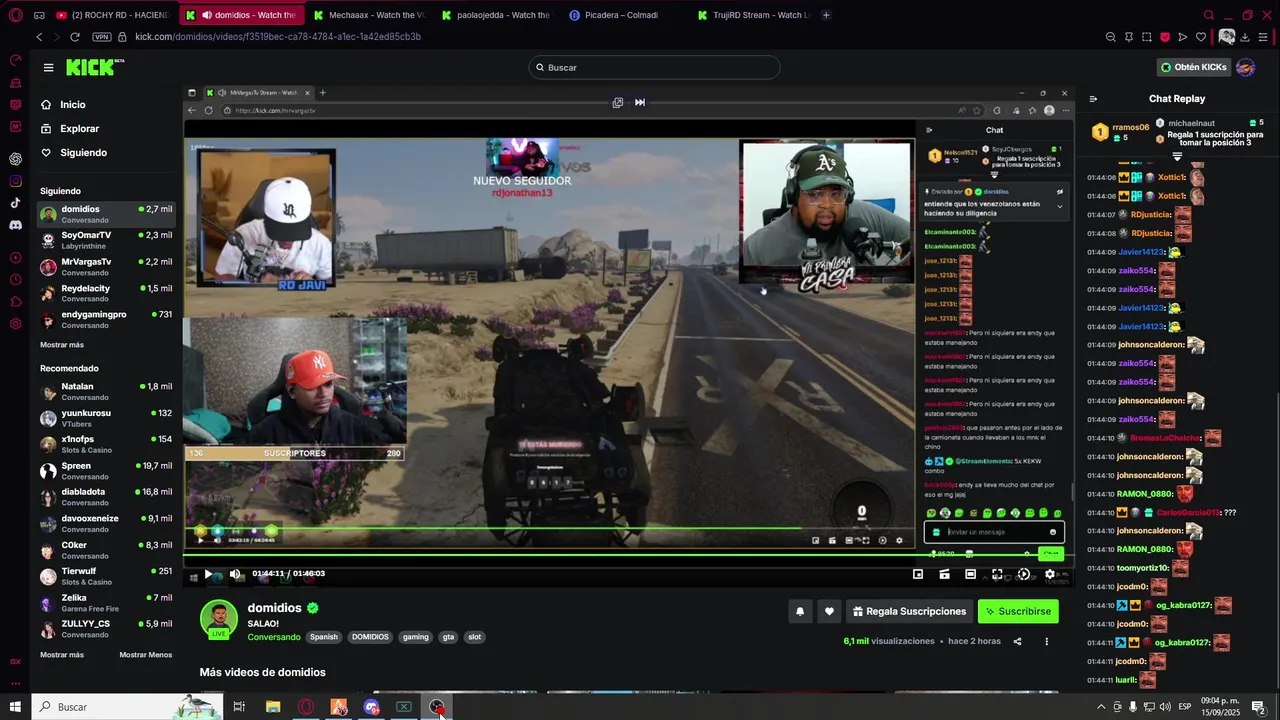This screenshot has width=1280, height=720.
Task: Expand the gift leaderboard chevron
Action: click(x=1177, y=157)
